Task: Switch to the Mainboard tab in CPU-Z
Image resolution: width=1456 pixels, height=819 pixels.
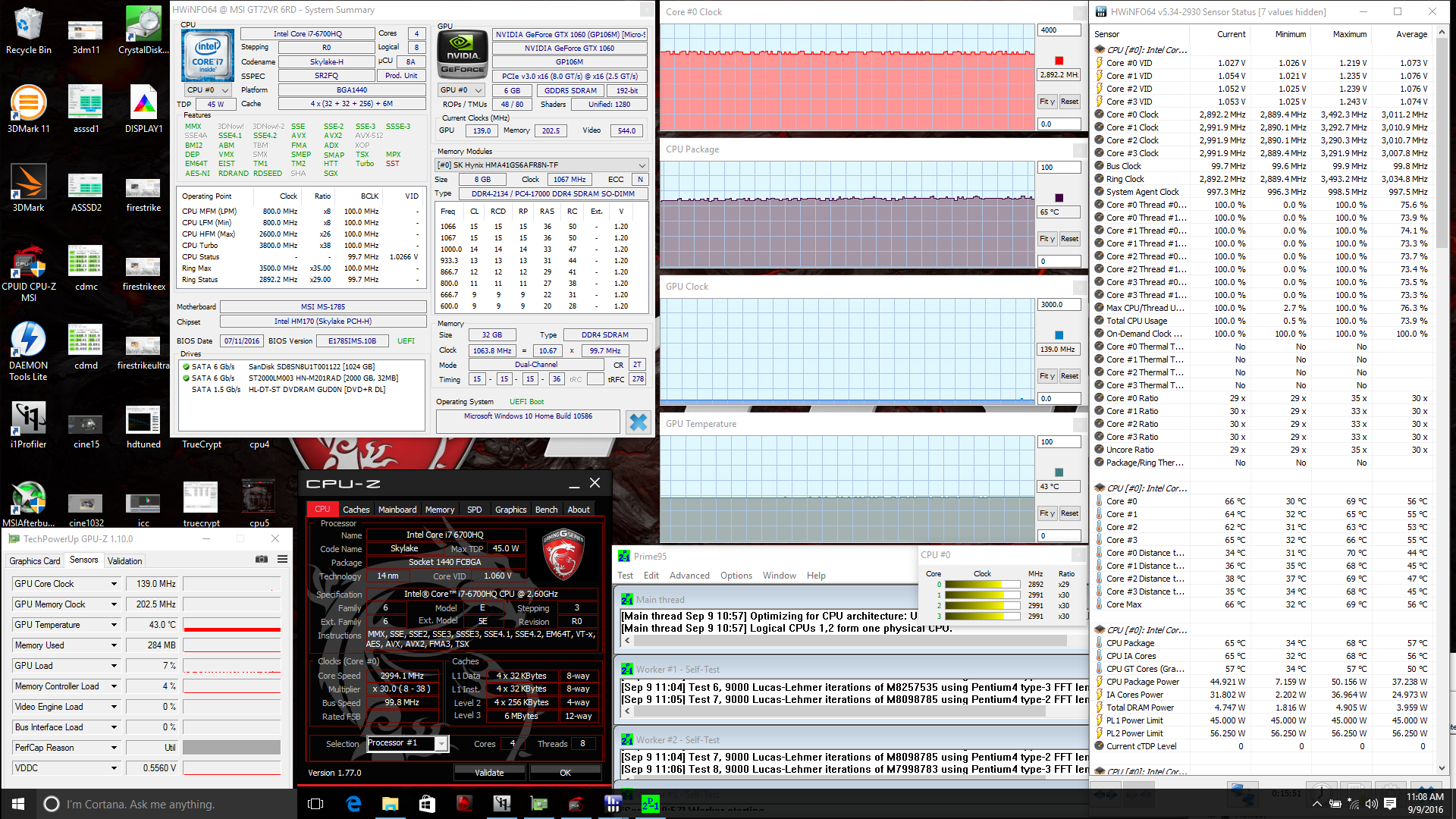Action: [397, 510]
